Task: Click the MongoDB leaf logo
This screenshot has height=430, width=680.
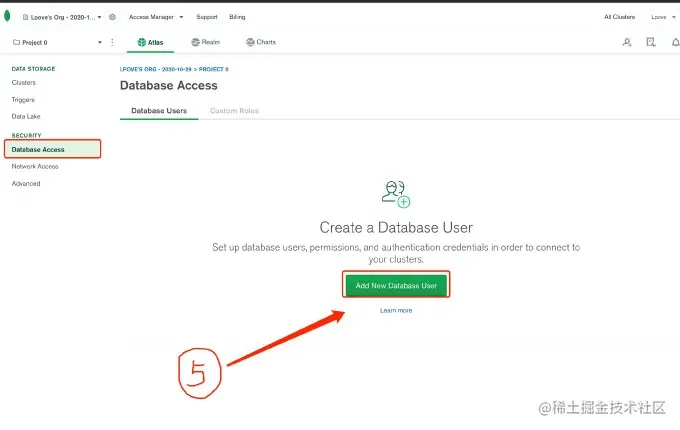Action: click(7, 16)
